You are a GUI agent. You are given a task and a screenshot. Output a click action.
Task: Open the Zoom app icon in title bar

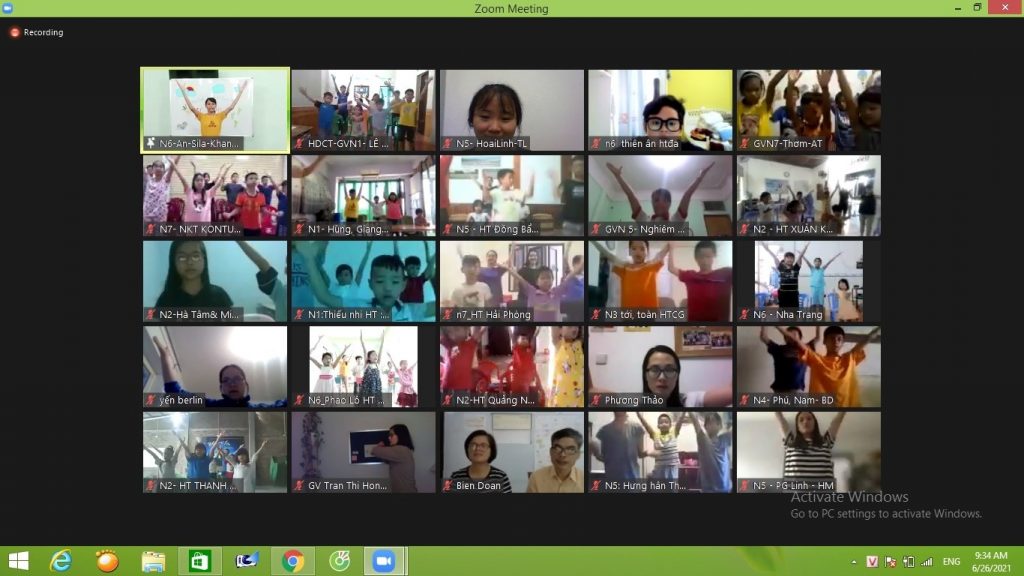point(7,8)
